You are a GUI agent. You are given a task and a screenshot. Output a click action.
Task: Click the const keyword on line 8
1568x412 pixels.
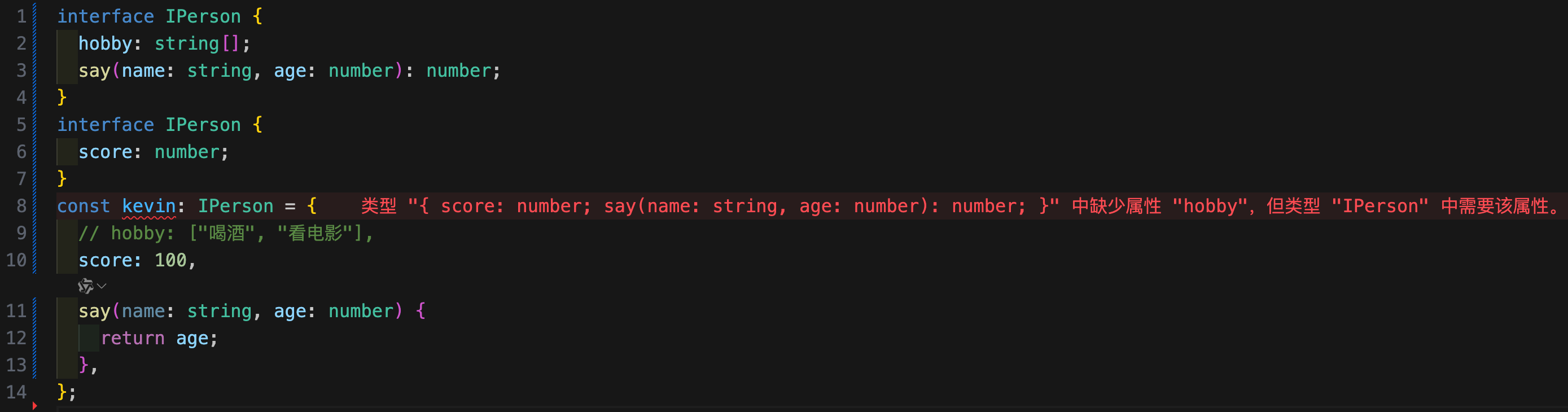pos(84,207)
